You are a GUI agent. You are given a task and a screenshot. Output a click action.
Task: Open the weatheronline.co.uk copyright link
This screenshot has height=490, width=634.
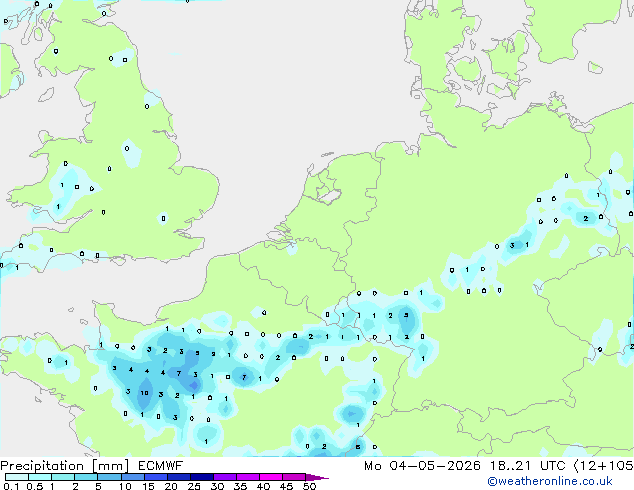click(x=550, y=481)
